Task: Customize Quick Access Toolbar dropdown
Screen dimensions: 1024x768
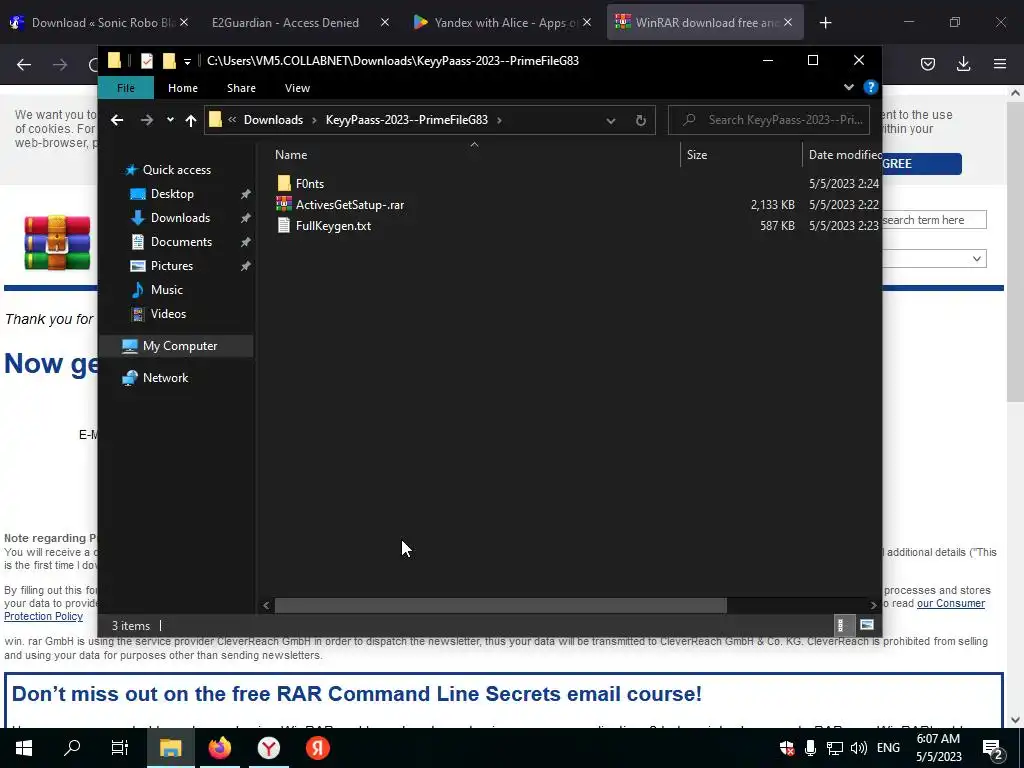Action: click(x=187, y=61)
